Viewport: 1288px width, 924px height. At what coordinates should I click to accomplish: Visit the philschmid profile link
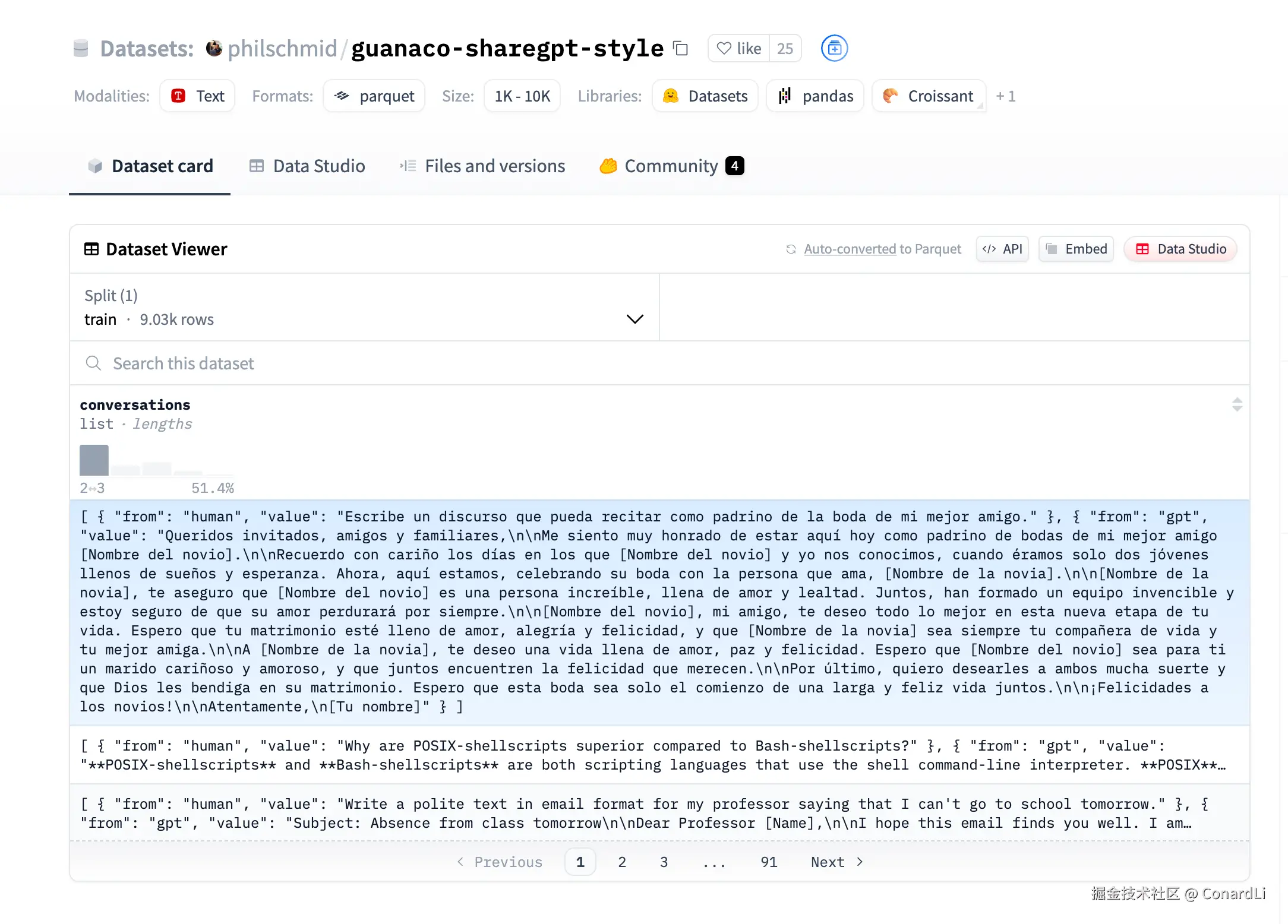coord(281,48)
